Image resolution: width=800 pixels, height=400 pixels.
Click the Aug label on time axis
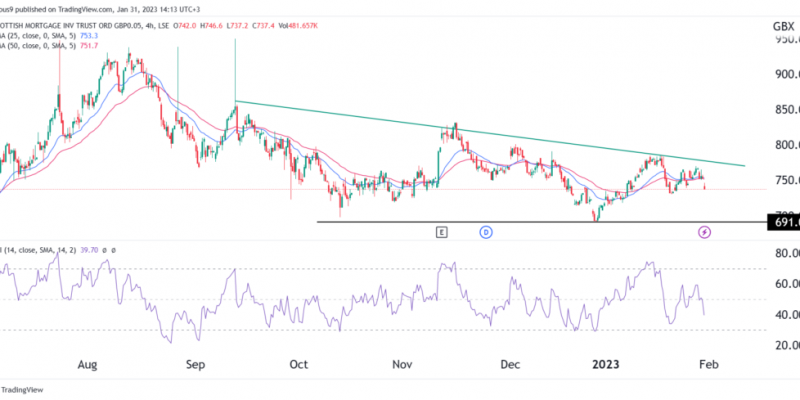click(87, 365)
